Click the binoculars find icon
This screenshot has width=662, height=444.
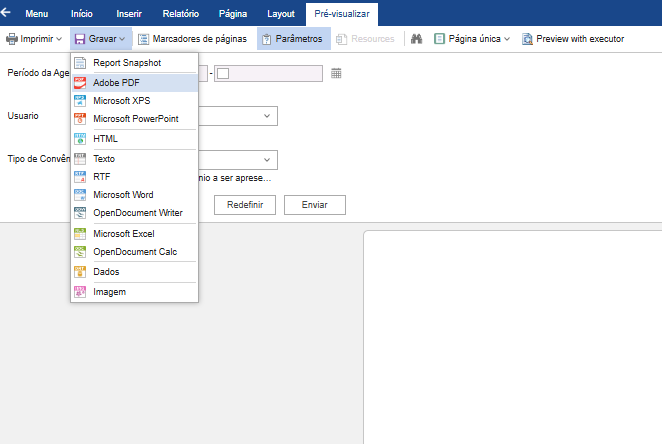[416, 39]
